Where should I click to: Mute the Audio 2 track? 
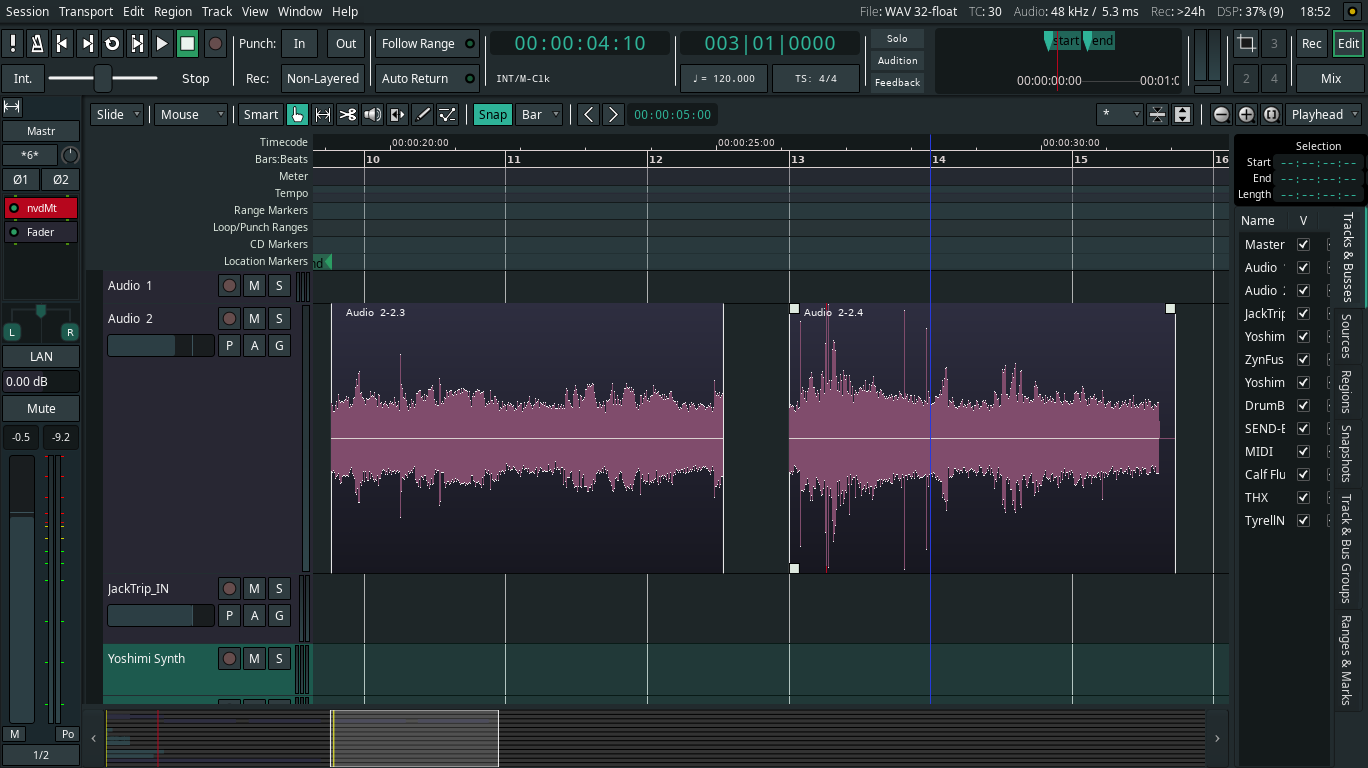tap(254, 318)
